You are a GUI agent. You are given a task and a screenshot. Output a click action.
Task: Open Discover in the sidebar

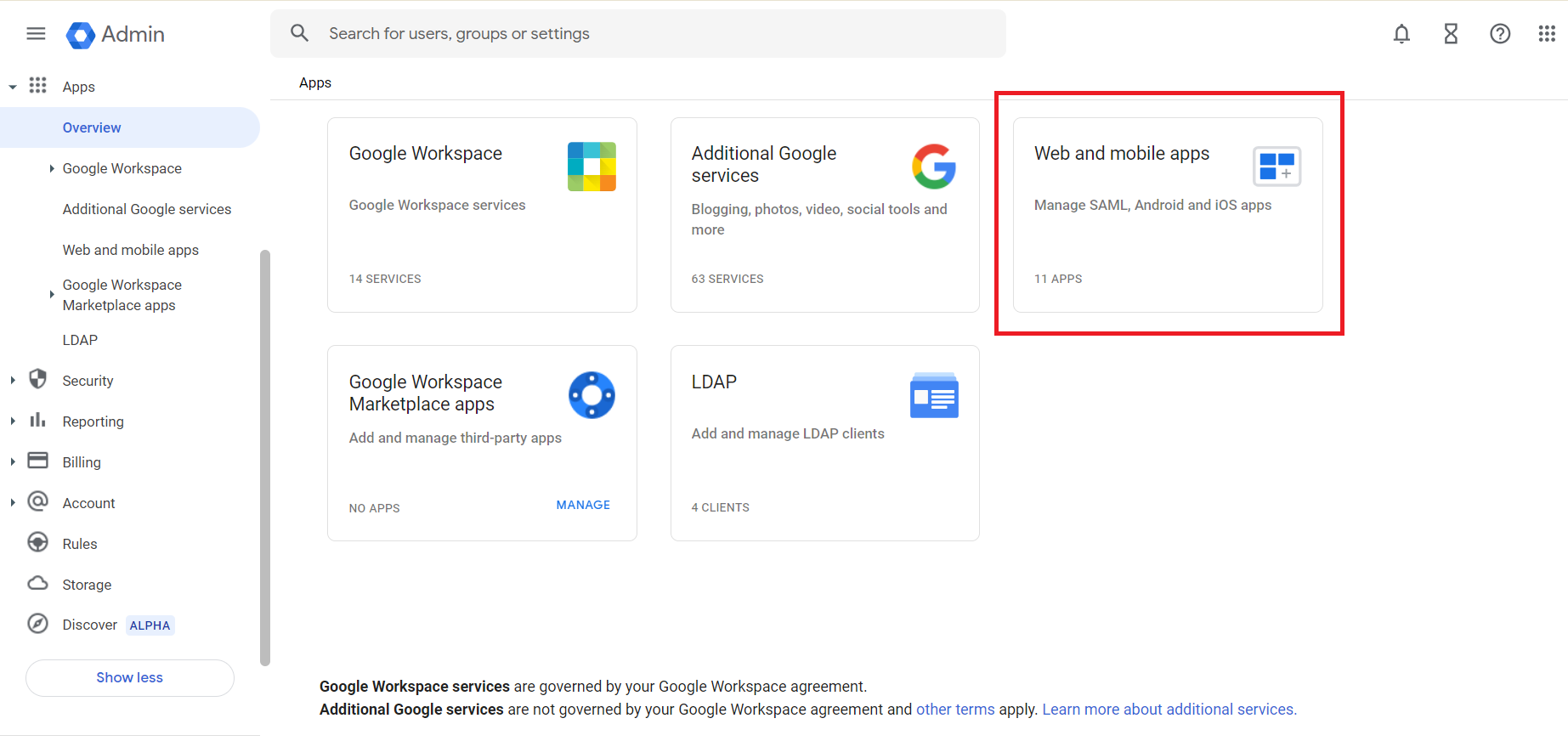click(x=90, y=625)
